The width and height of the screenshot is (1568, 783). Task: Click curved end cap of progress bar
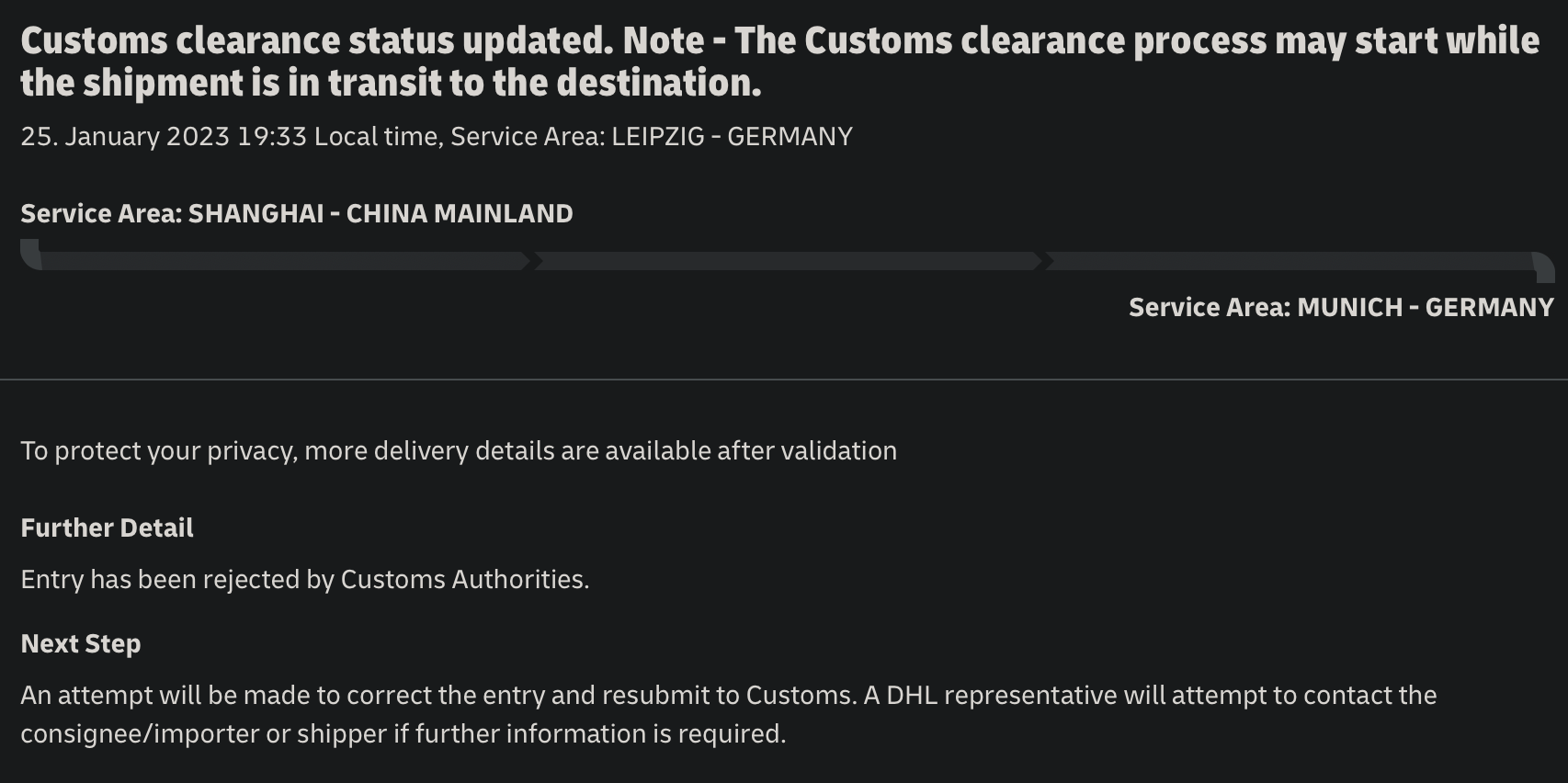pos(1544,267)
